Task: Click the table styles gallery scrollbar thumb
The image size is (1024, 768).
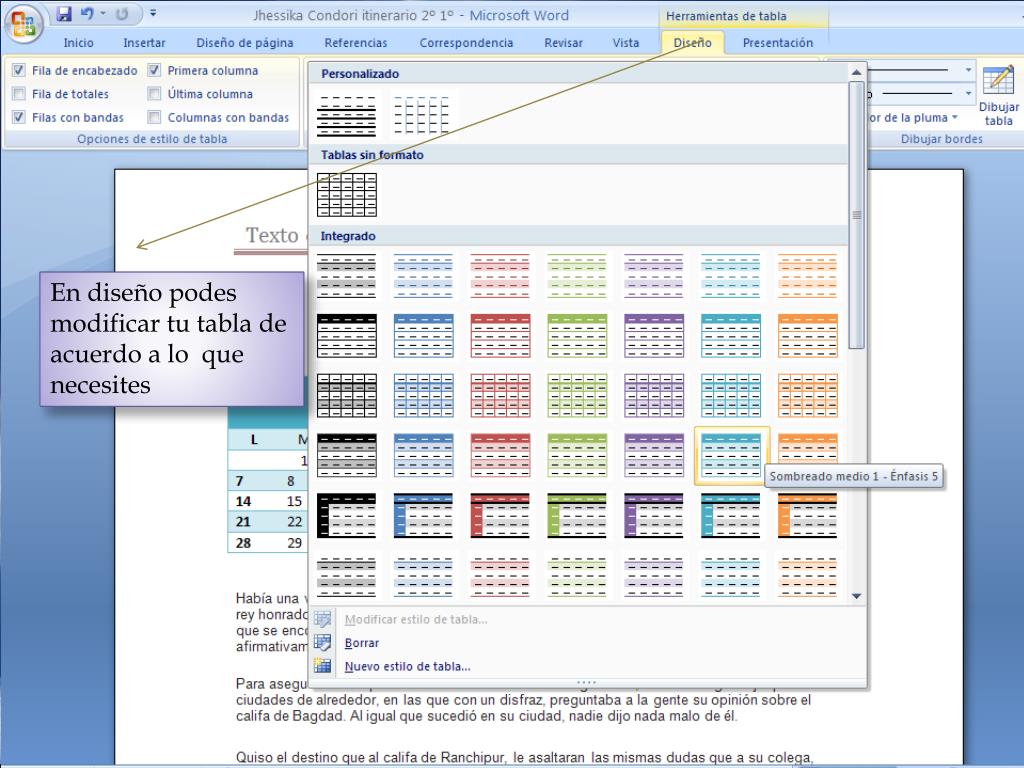Action: (856, 216)
